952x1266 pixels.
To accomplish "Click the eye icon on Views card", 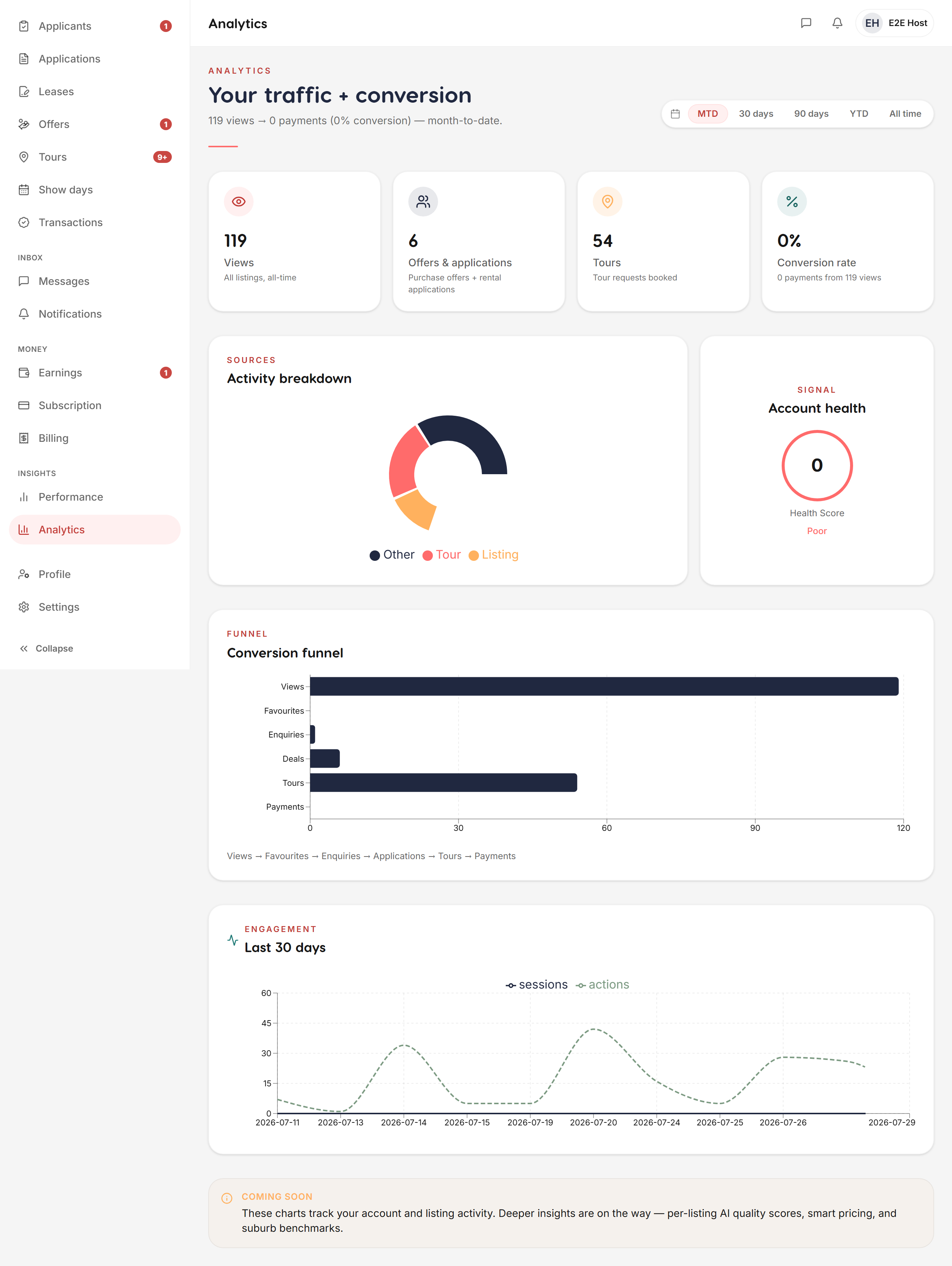I will coord(239,202).
